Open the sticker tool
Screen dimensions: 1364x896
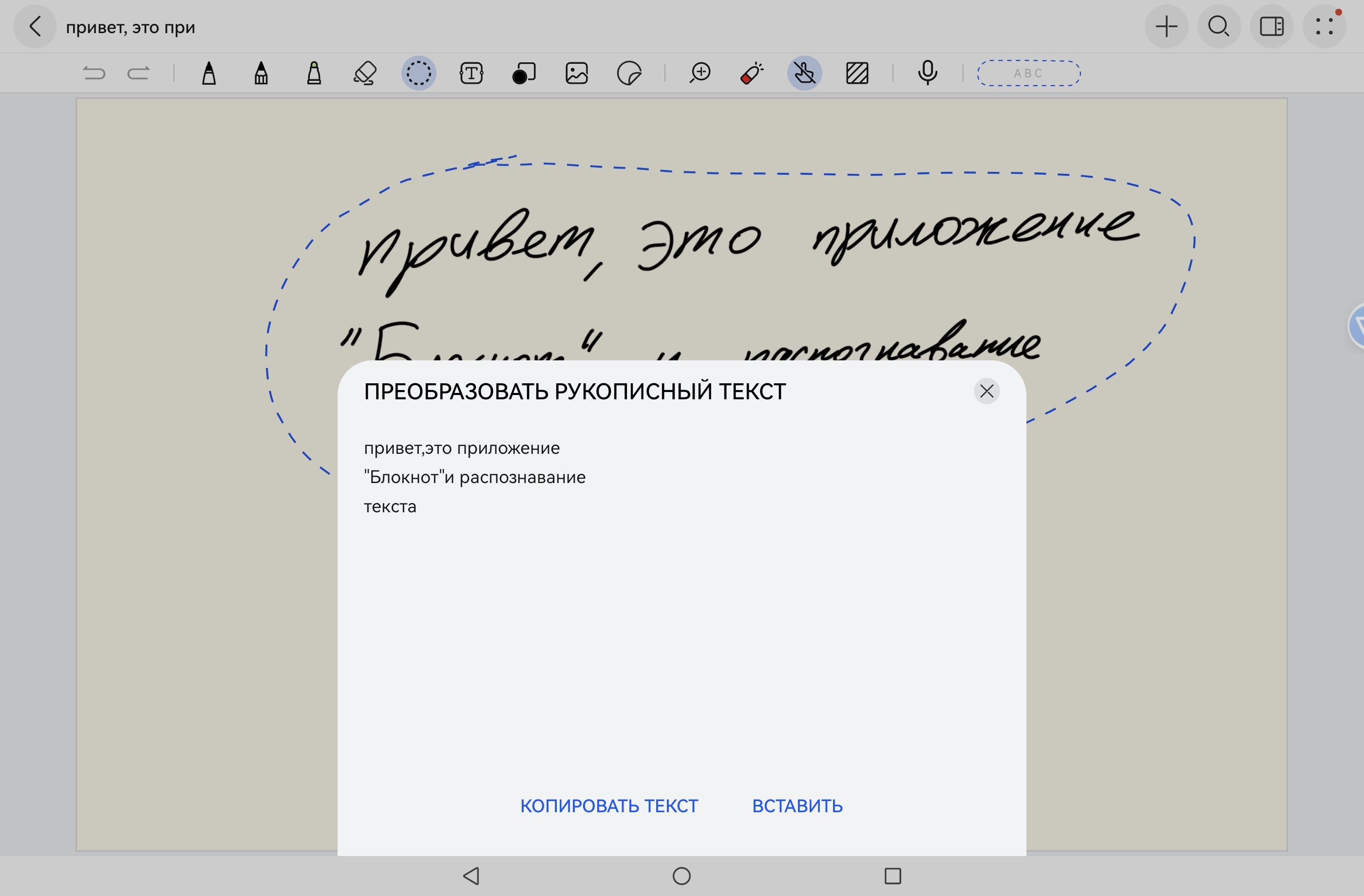pos(629,74)
